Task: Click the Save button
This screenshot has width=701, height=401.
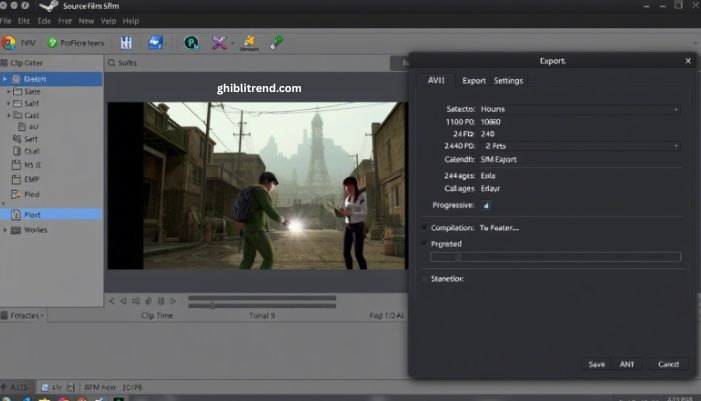Action: point(596,364)
